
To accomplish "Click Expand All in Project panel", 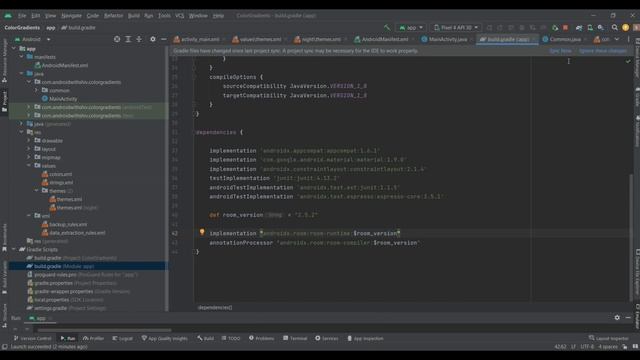I will 128,39.
